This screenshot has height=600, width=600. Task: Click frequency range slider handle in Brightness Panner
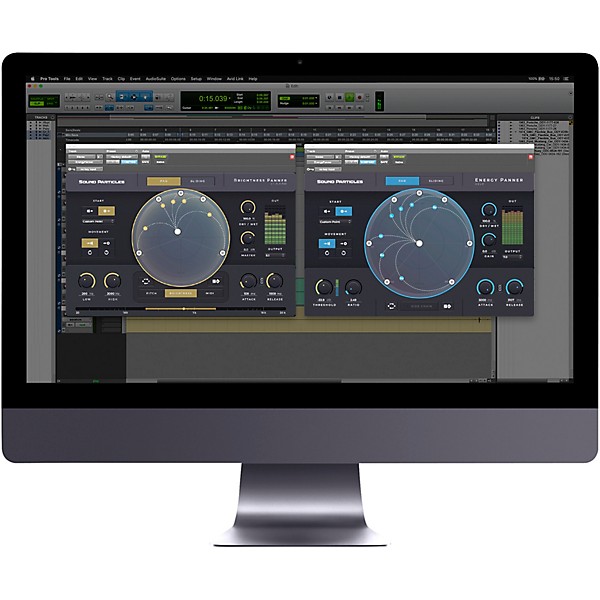(184, 308)
